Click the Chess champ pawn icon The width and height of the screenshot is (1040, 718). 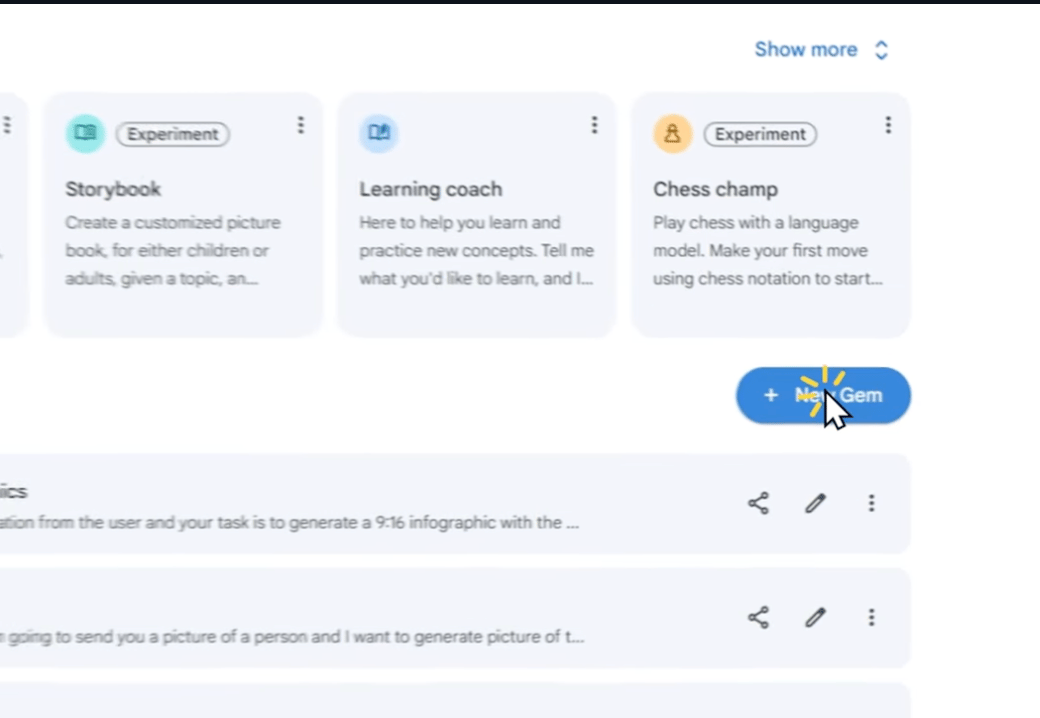click(x=673, y=133)
